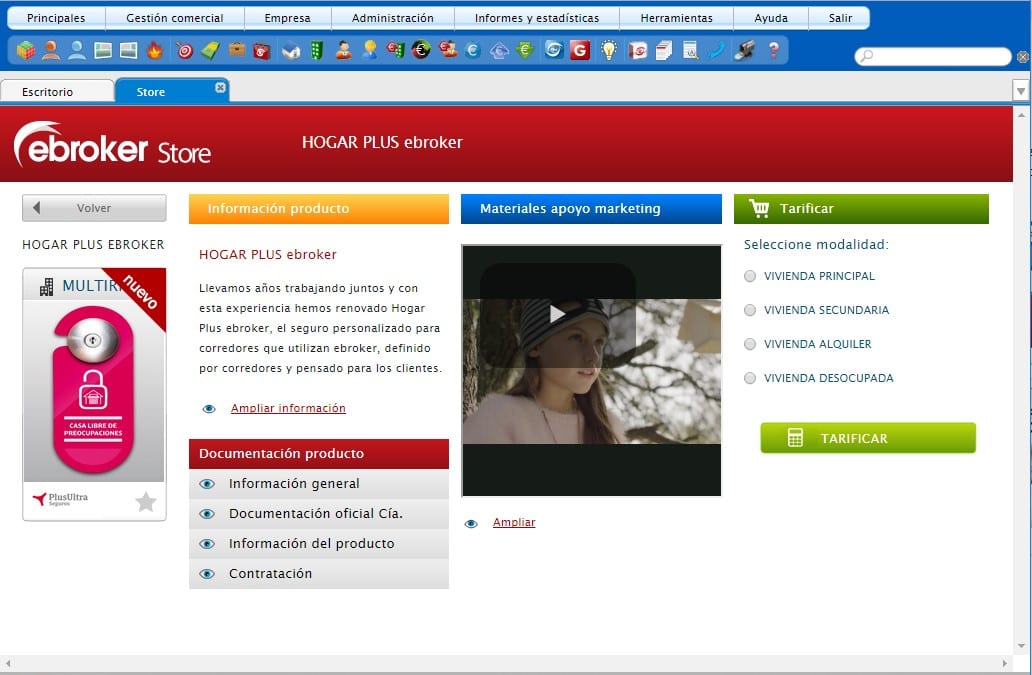1032x675 pixels.
Task: Click the blue phone handset icon
Action: click(x=717, y=51)
